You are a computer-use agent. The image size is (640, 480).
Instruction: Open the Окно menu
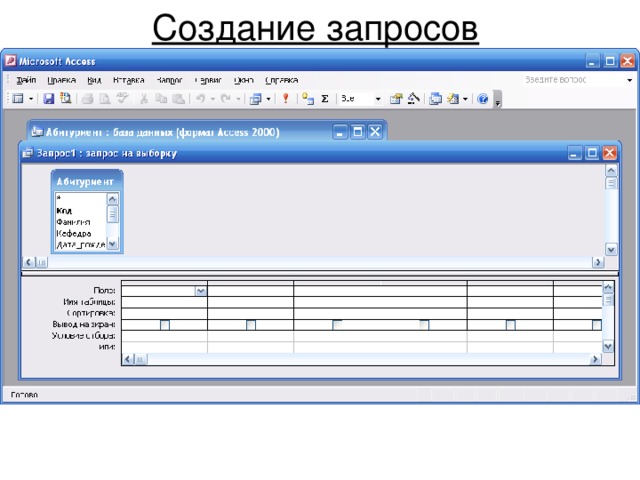point(244,80)
